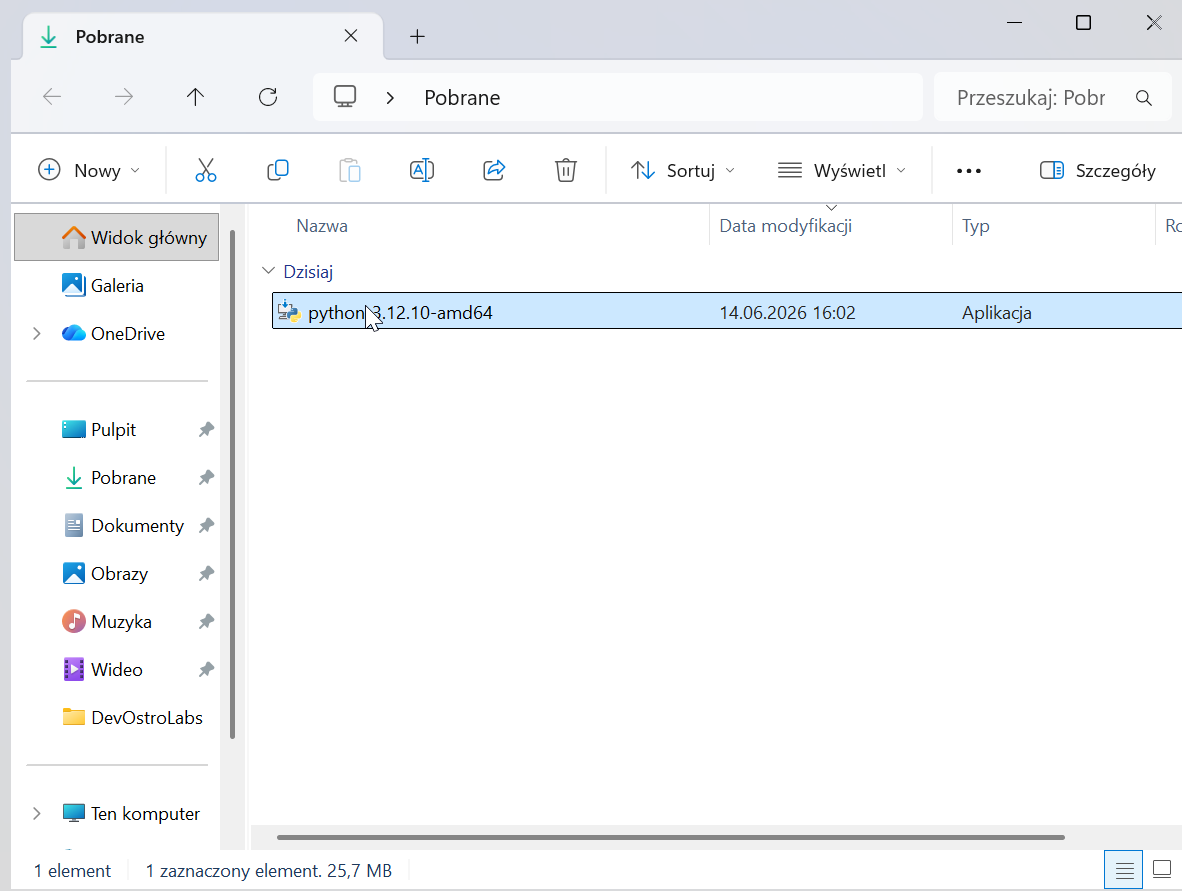Click the Rename icon in toolbar

click(421, 170)
